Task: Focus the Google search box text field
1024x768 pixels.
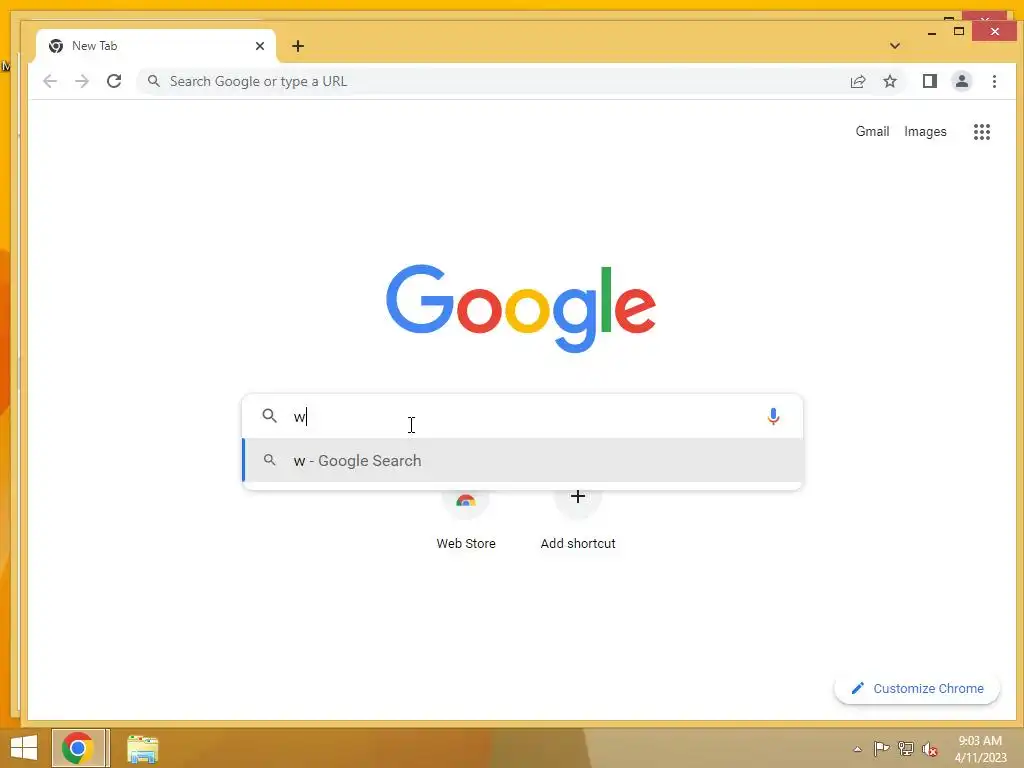Action: coord(522,416)
